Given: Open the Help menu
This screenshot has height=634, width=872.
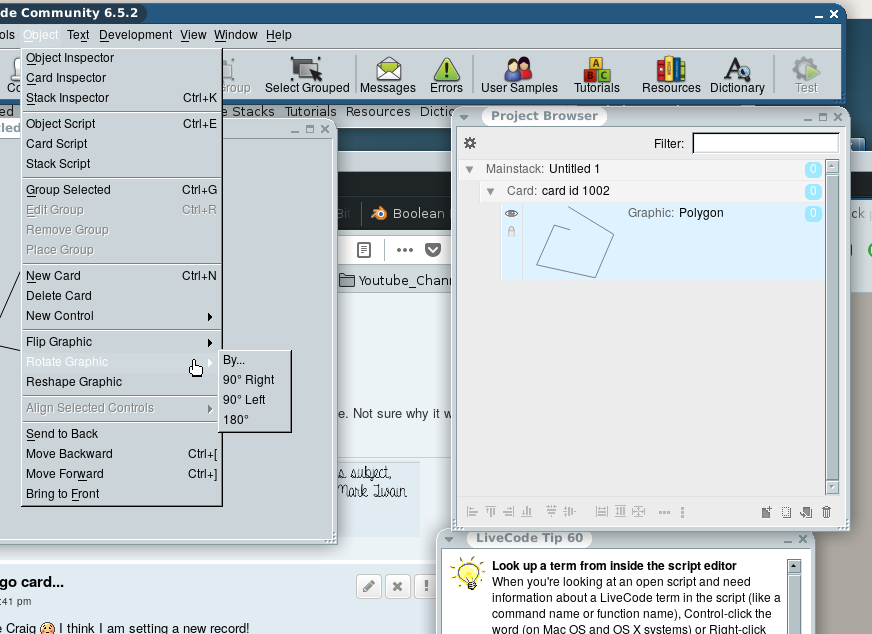Looking at the screenshot, I should point(279,34).
